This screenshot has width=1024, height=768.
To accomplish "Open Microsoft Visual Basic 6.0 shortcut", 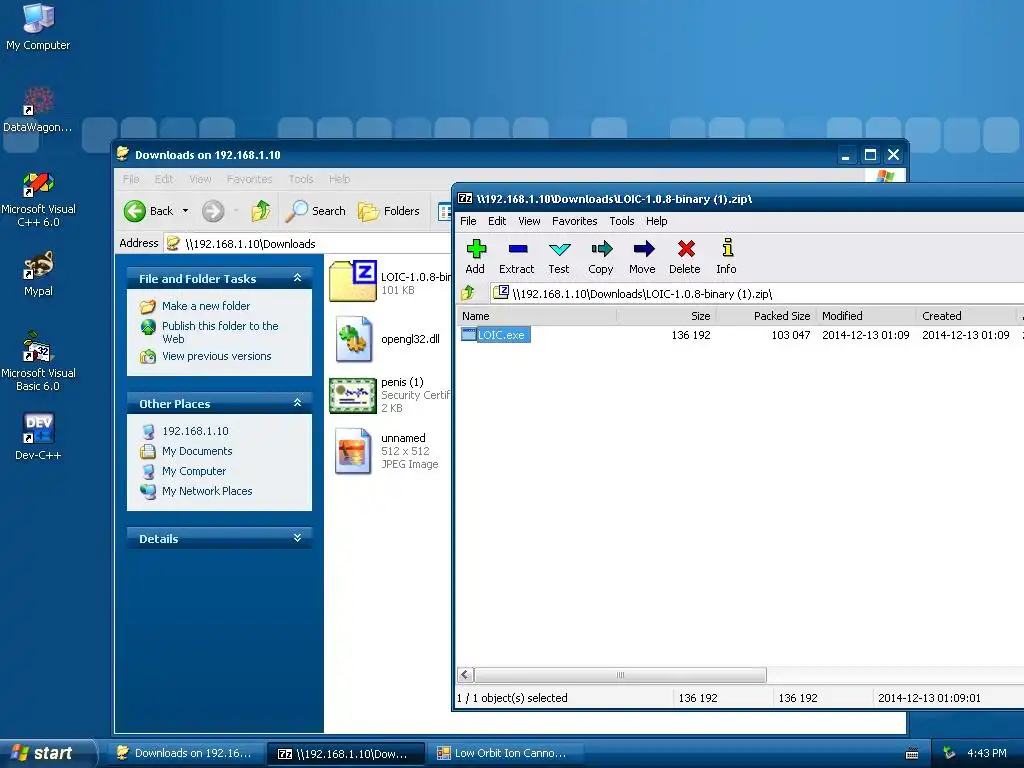I will (x=39, y=361).
